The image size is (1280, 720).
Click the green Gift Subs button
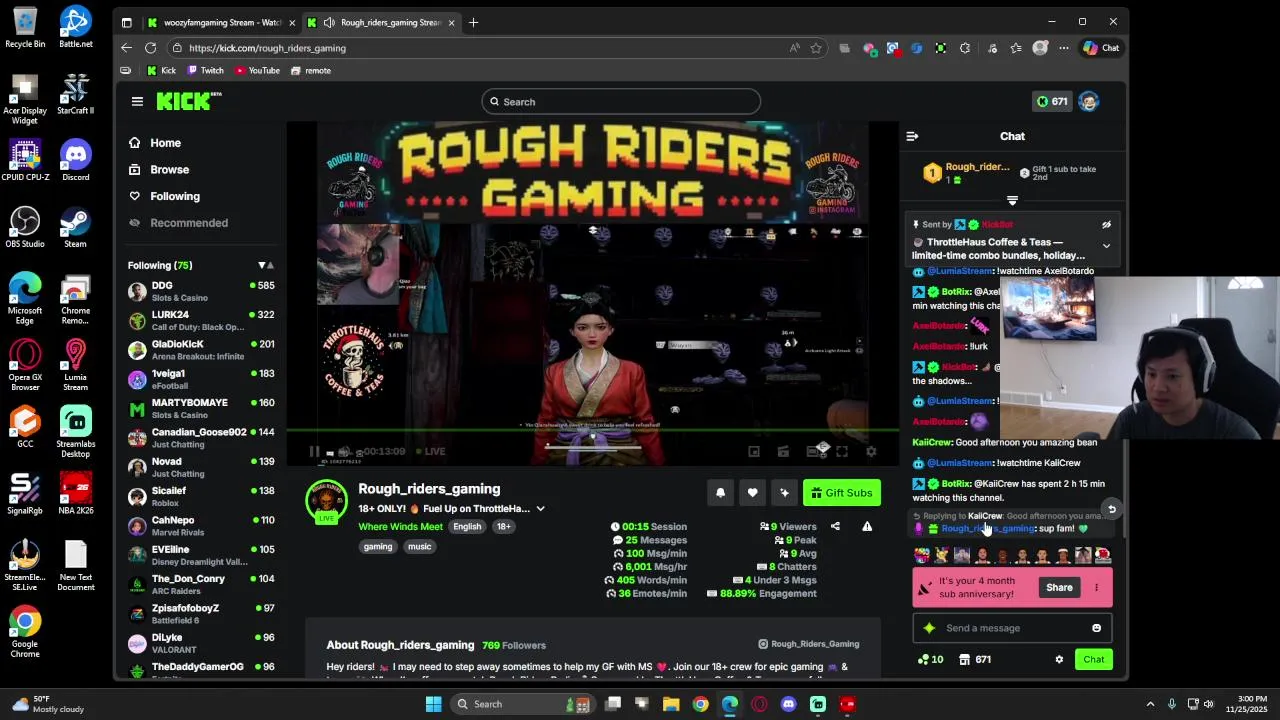(x=841, y=493)
